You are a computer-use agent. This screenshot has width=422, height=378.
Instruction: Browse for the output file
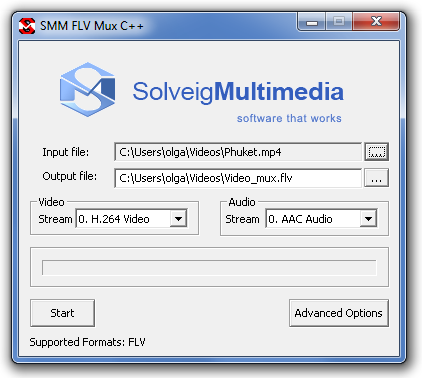(x=376, y=178)
